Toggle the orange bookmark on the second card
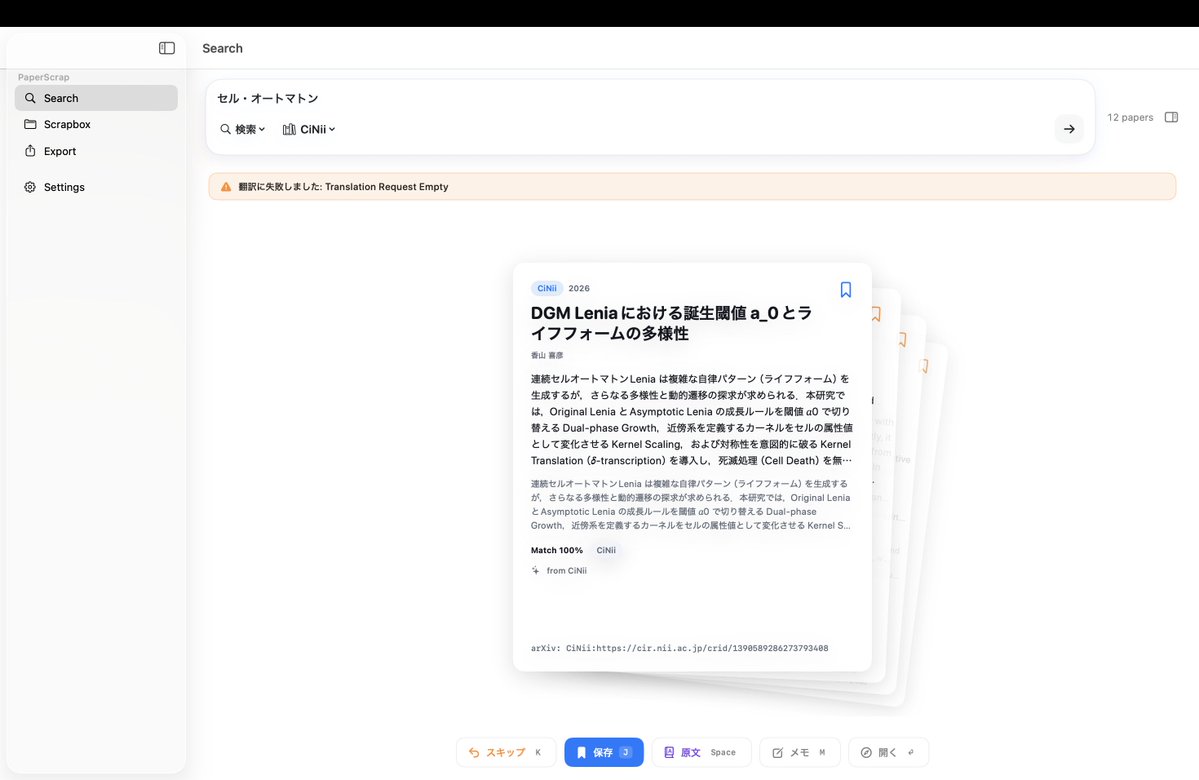1199x780 pixels. click(x=877, y=314)
